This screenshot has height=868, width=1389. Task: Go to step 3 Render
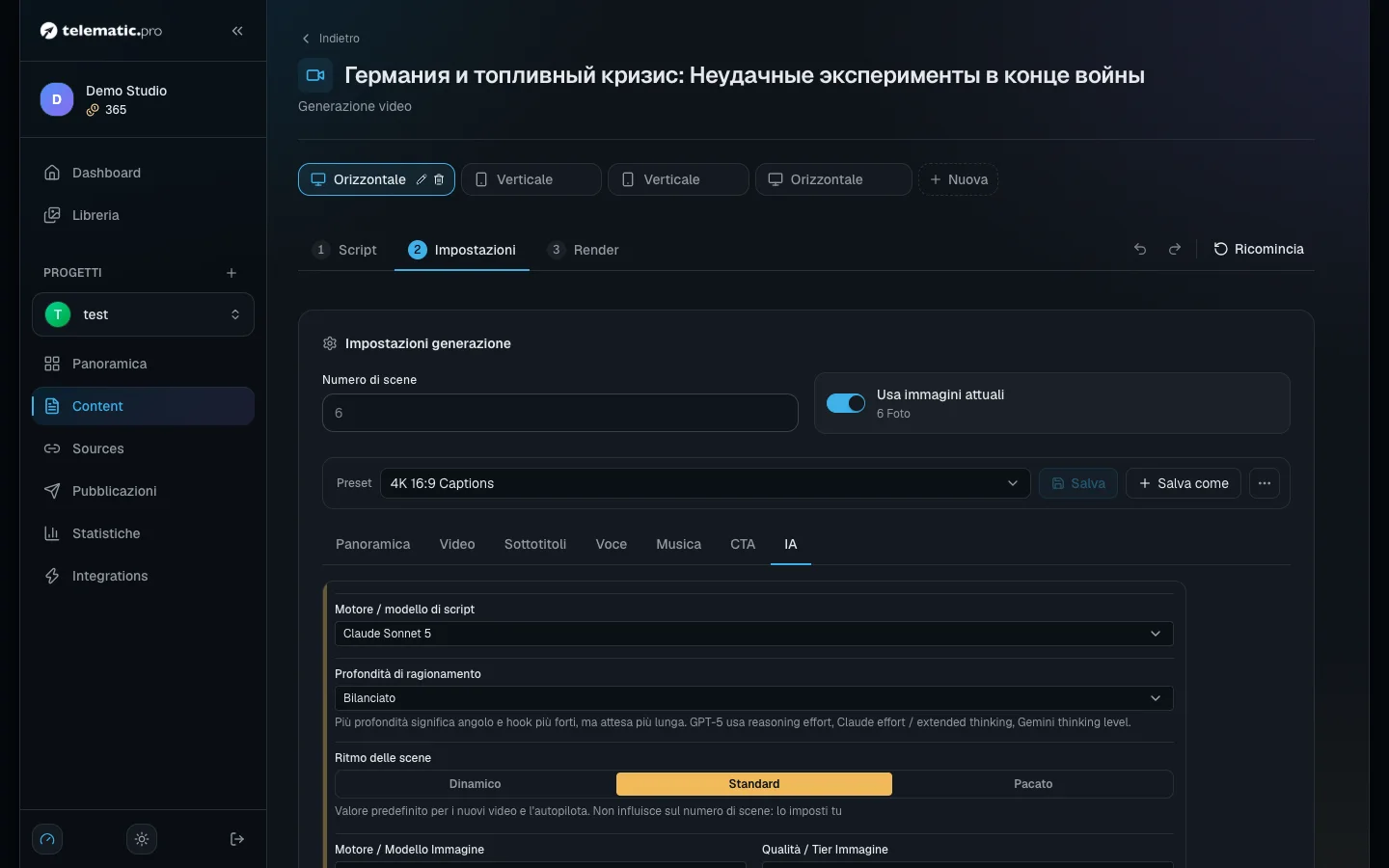pyautogui.click(x=584, y=250)
